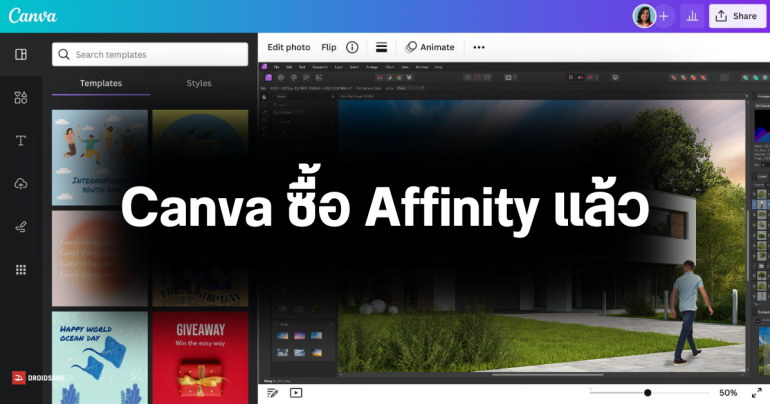Select the Happy World Ocean Day template
770x404 pixels.
pyautogui.click(x=100, y=357)
